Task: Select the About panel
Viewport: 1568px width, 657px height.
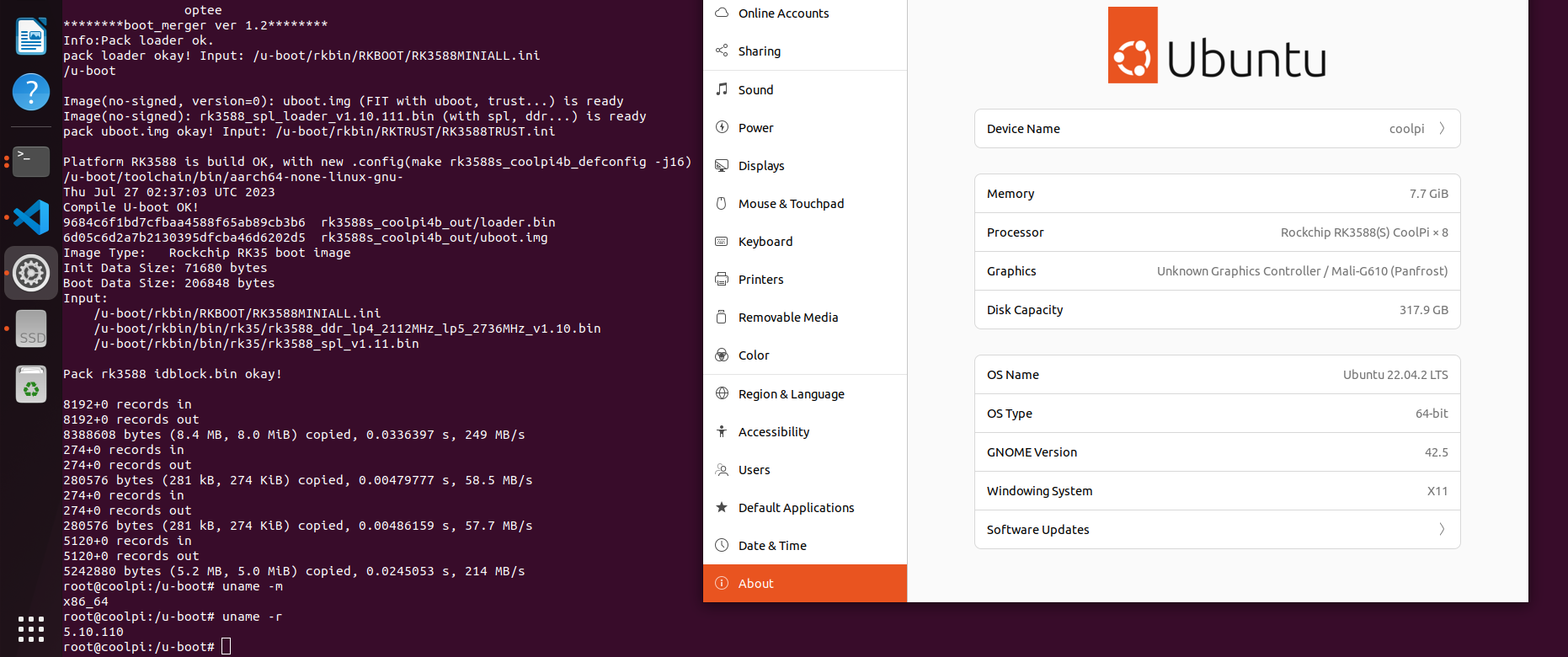Action: (x=805, y=583)
